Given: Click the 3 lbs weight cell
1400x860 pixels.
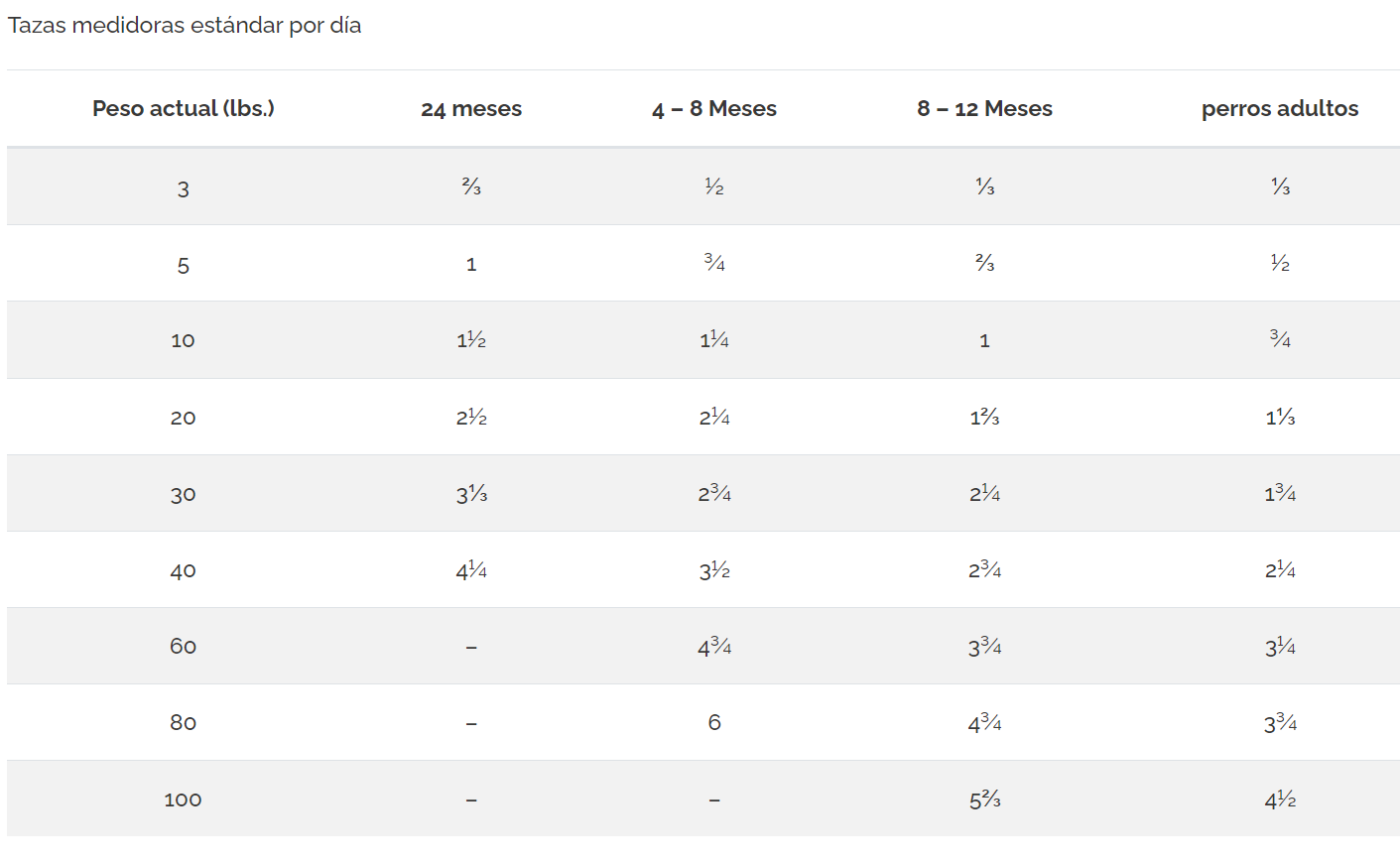Looking at the screenshot, I should pos(184,188).
